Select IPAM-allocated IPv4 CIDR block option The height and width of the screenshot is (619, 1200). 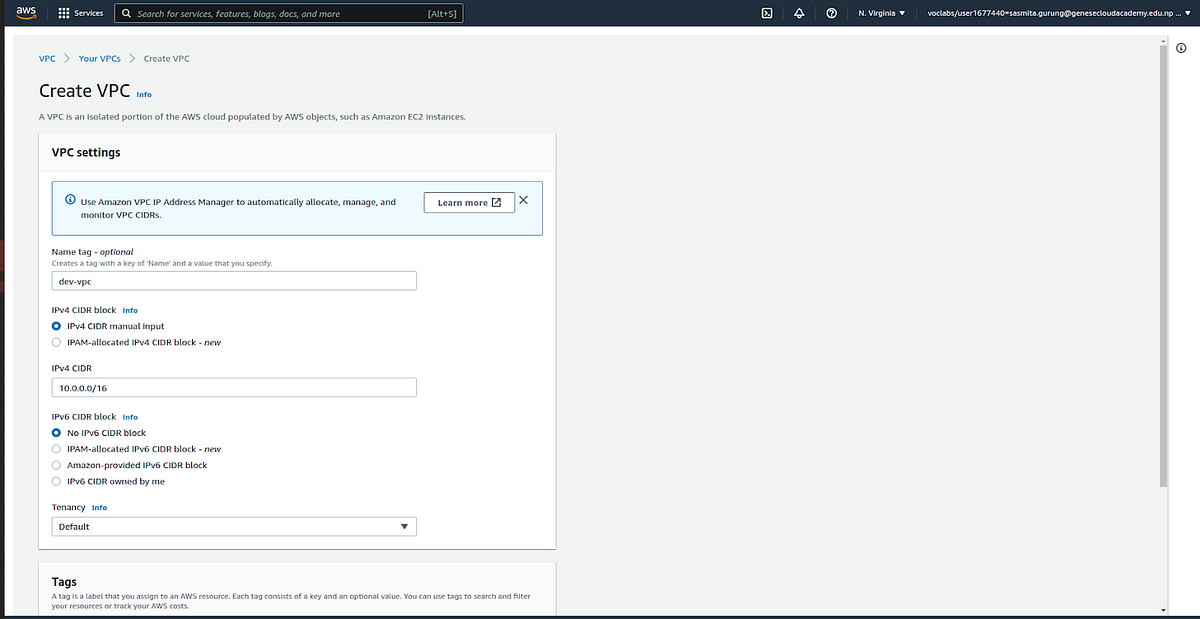(56, 341)
